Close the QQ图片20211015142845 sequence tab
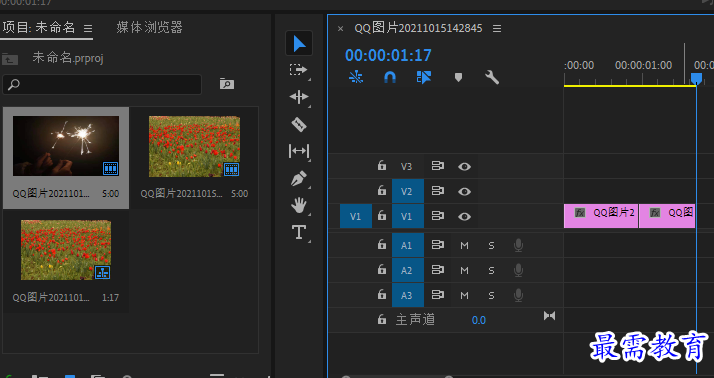This screenshot has height=378, width=714. pos(340,29)
